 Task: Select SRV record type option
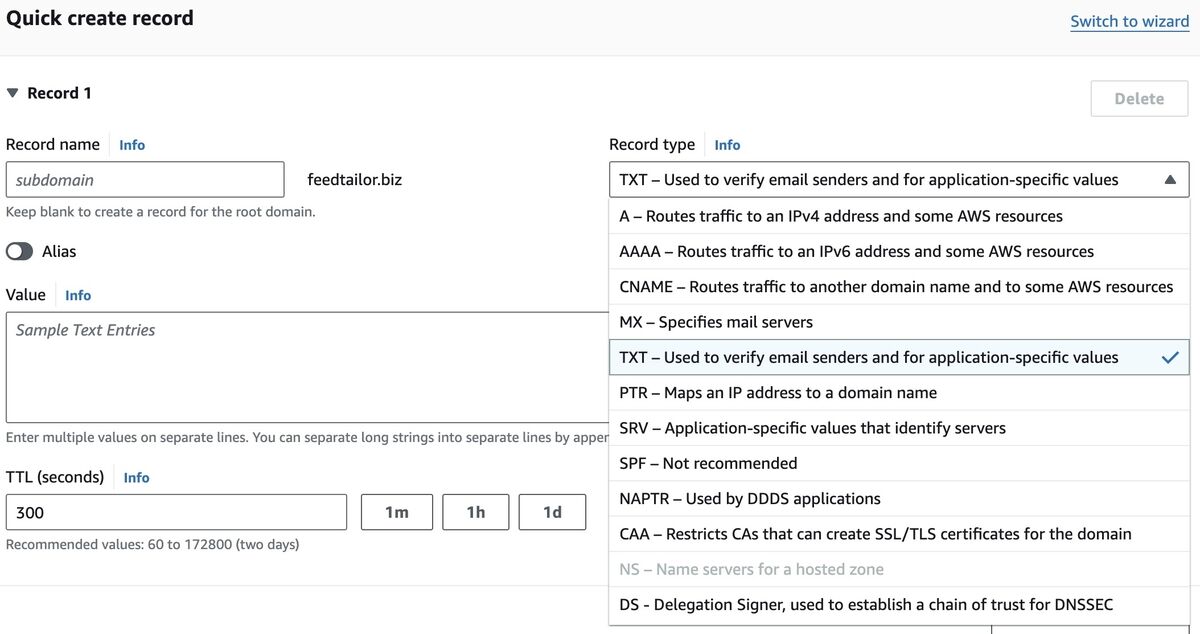pos(899,428)
